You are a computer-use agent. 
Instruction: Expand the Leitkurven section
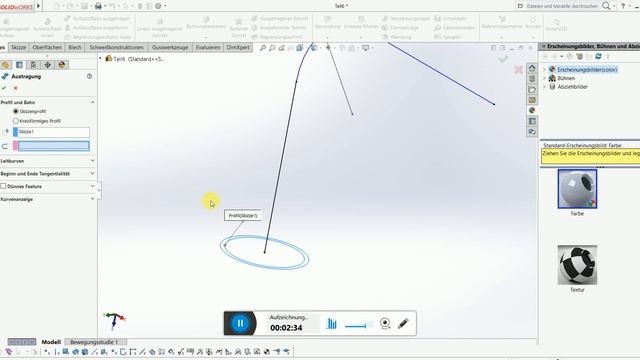click(x=93, y=161)
